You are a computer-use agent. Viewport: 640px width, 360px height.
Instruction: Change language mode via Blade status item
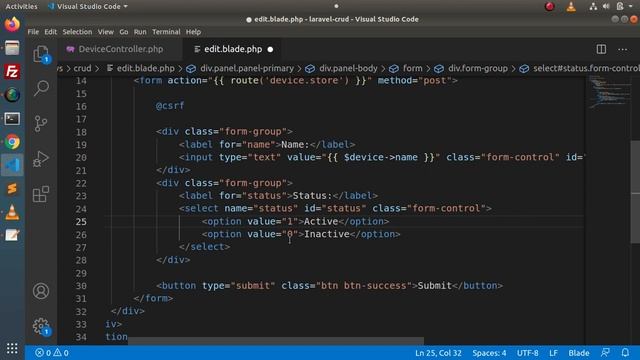click(x=579, y=353)
